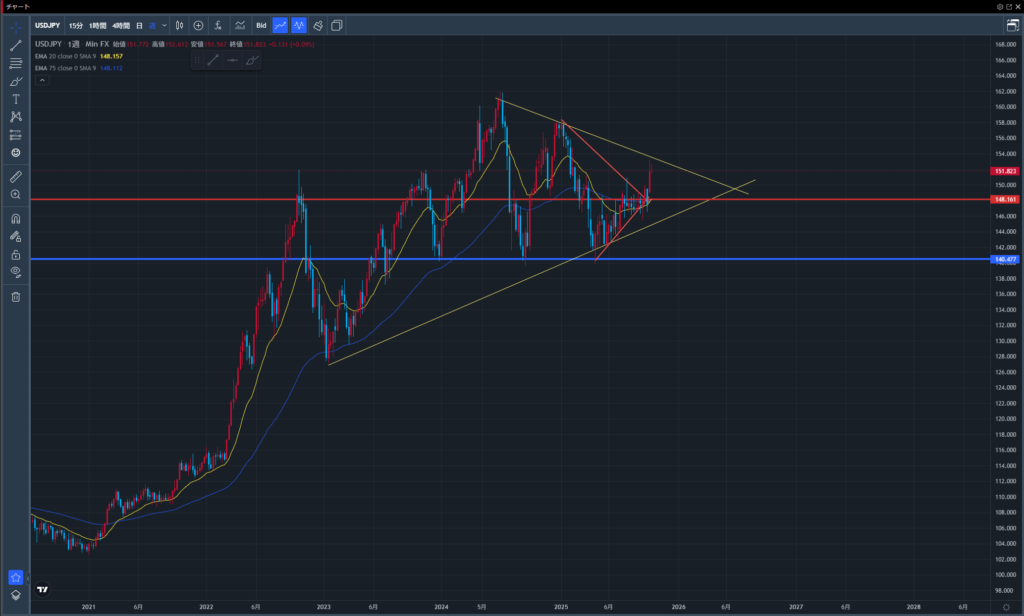Screen dimensions: 1024x616
Task: Hide all drawings with eye icon
Action: tap(16, 271)
